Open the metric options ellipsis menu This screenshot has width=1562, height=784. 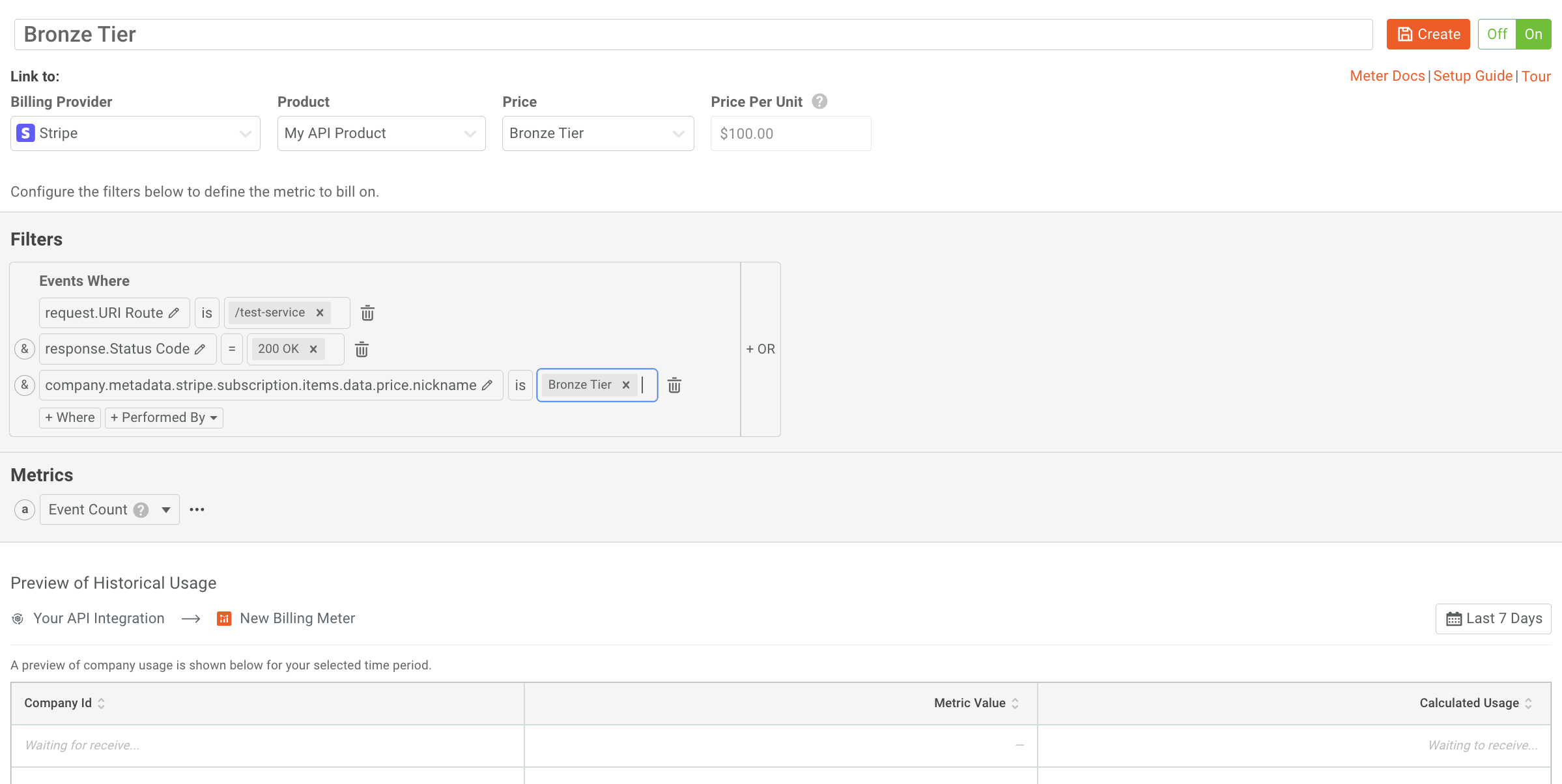pyautogui.click(x=197, y=510)
